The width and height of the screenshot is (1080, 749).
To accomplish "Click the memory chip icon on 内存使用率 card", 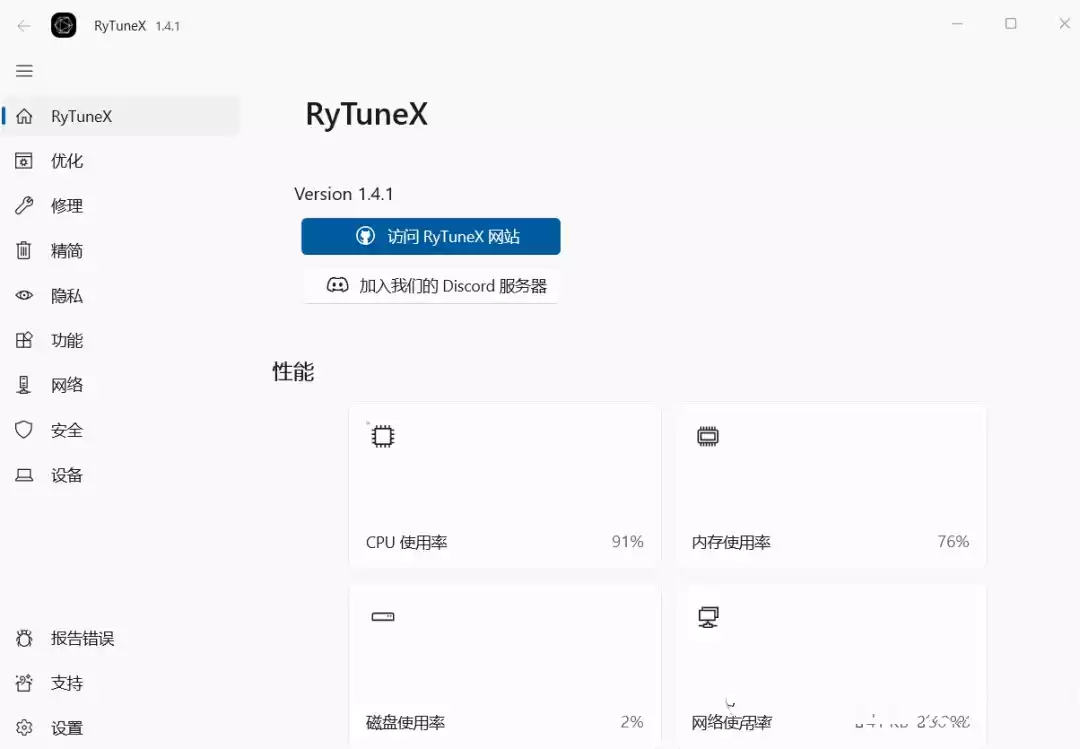I will point(708,435).
